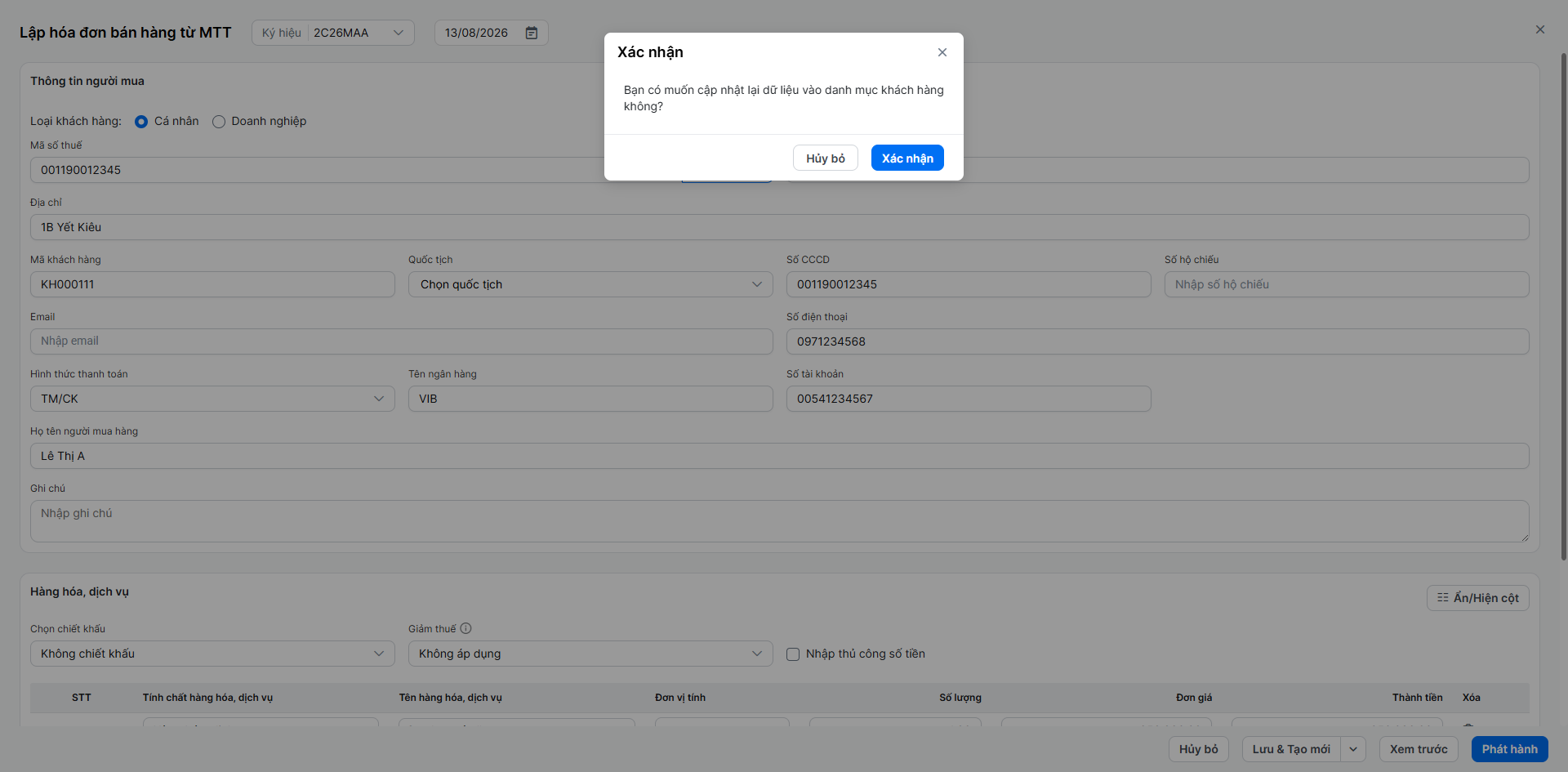Click the Số CCCD input field
The image size is (1568, 772).
click(969, 284)
